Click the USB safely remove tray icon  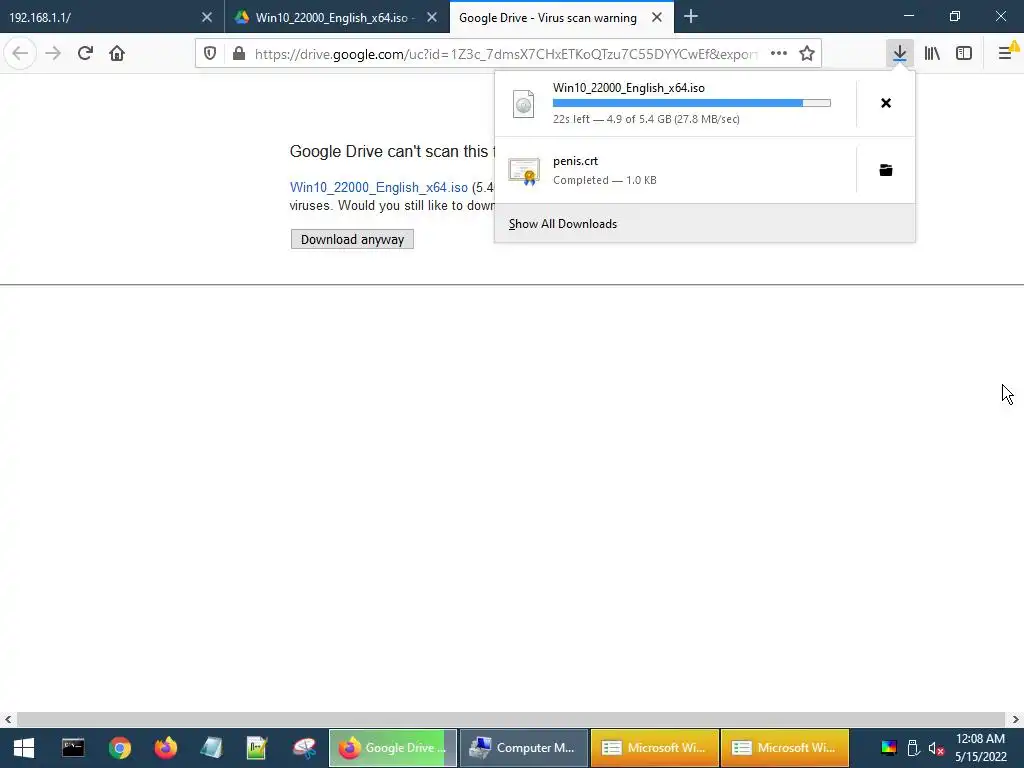point(913,748)
